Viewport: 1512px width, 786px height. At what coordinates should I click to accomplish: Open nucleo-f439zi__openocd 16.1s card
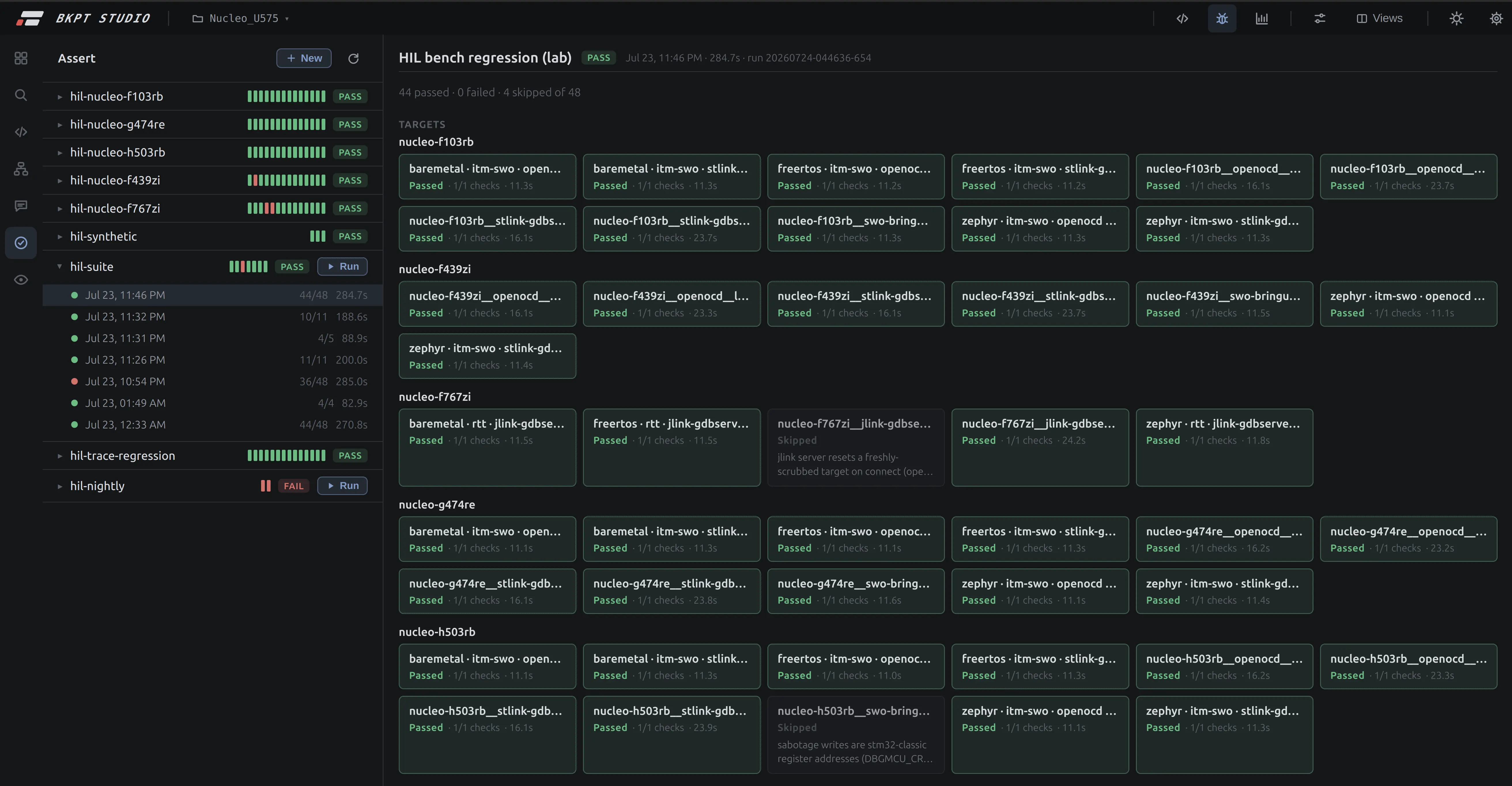click(x=487, y=304)
